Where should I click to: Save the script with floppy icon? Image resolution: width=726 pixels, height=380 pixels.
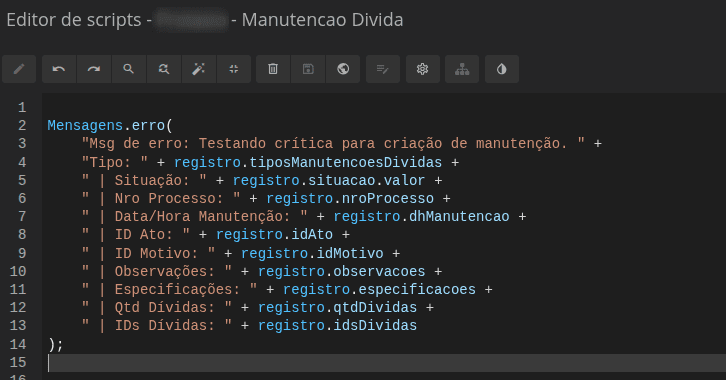point(308,69)
